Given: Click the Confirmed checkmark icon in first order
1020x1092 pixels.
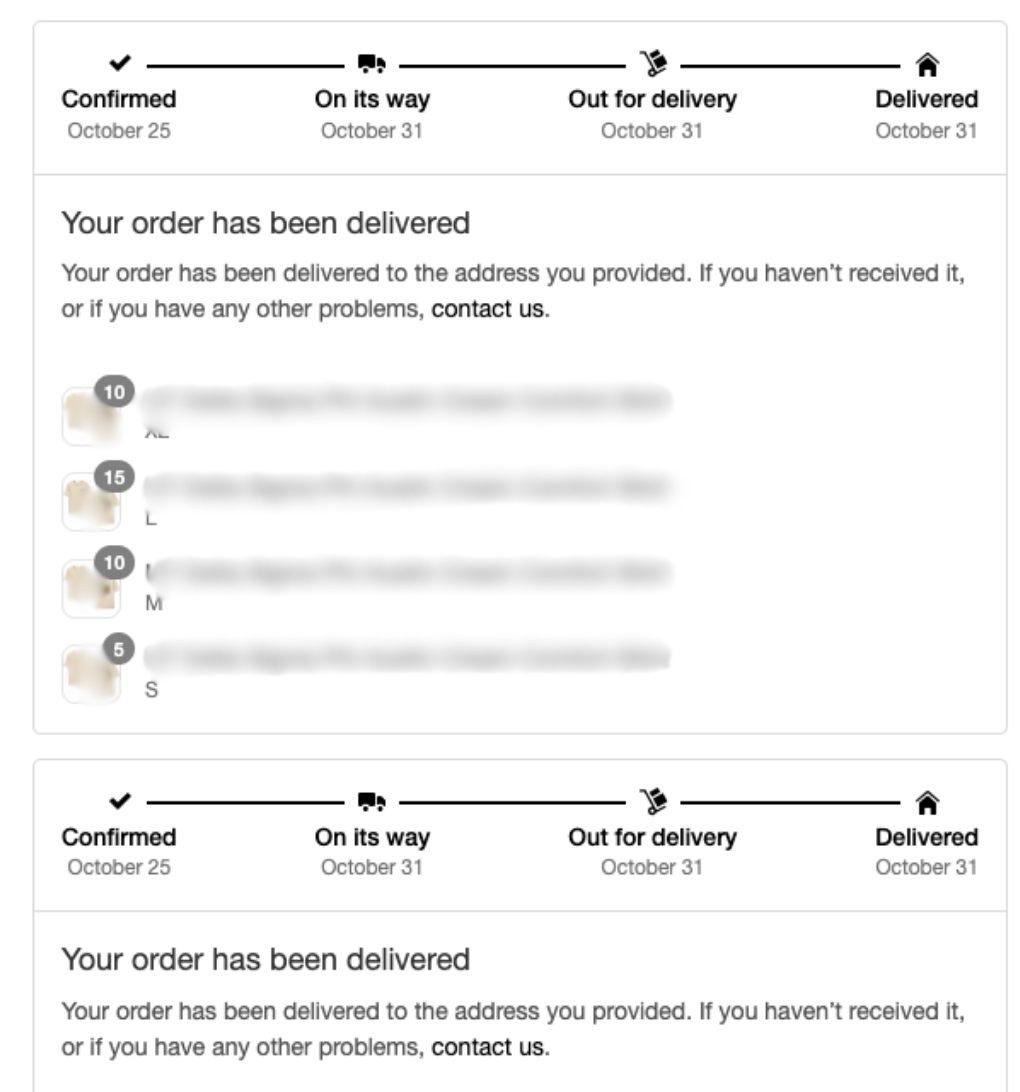Looking at the screenshot, I should pyautogui.click(x=119, y=65).
